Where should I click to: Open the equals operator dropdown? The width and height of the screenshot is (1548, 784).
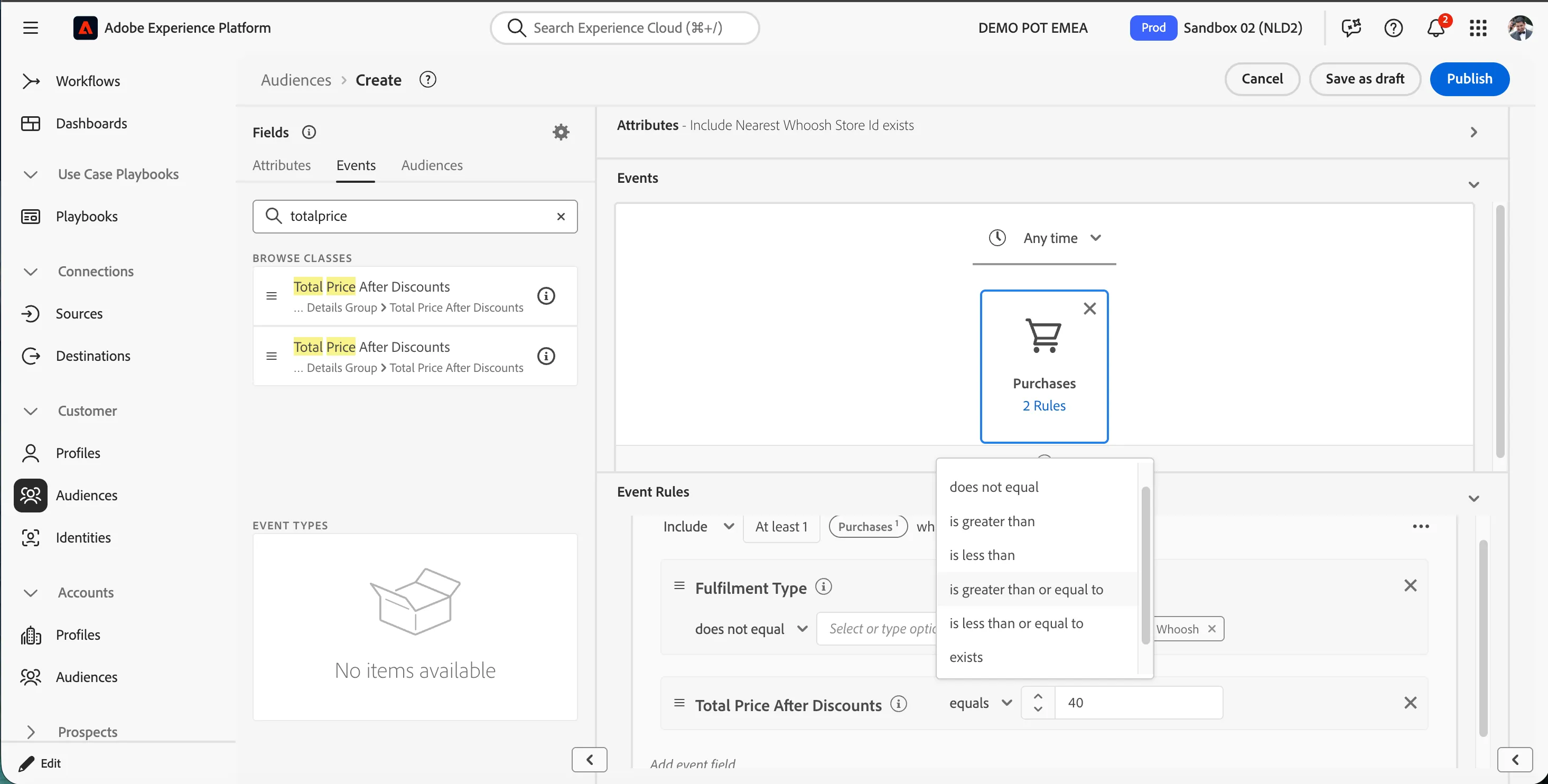(981, 703)
